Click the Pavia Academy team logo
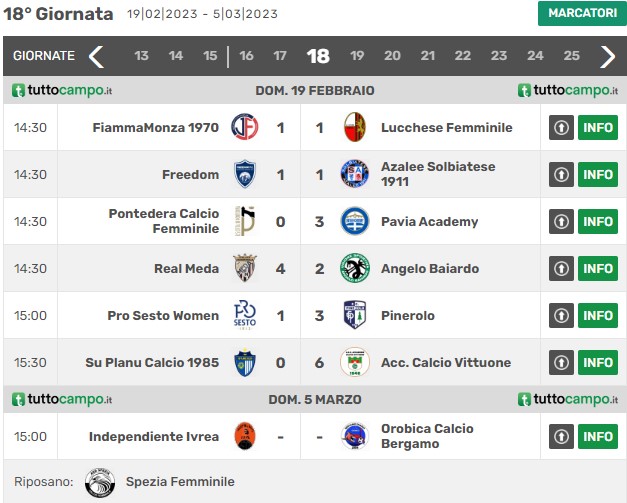Screen dimensions: 627x503 point(355,221)
